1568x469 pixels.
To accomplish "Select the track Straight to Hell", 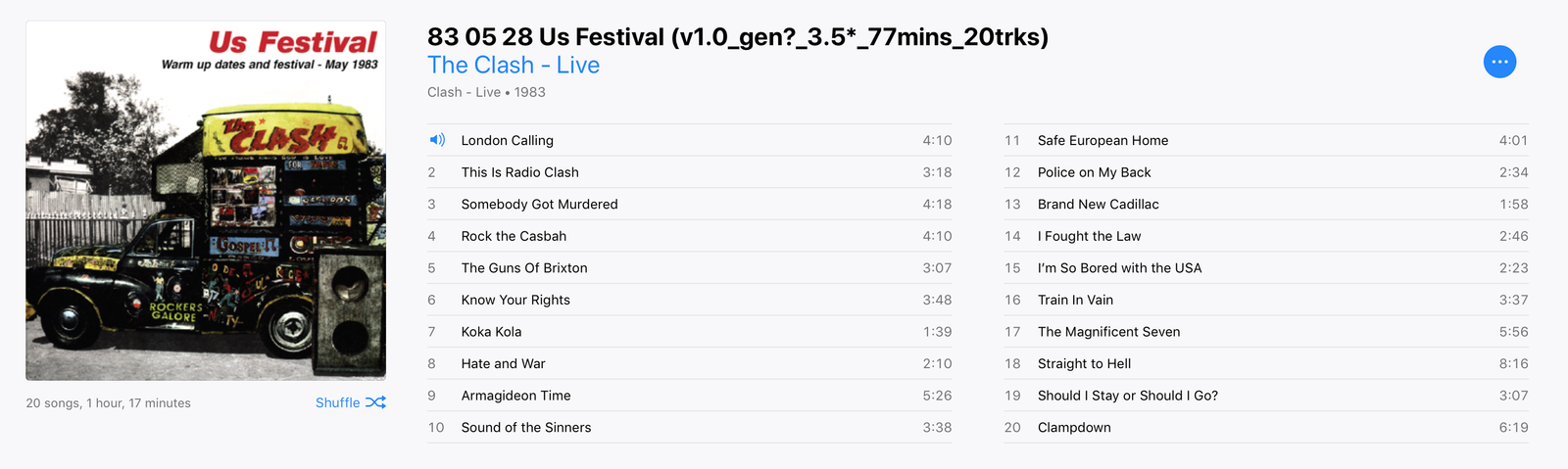I will coord(1084,363).
